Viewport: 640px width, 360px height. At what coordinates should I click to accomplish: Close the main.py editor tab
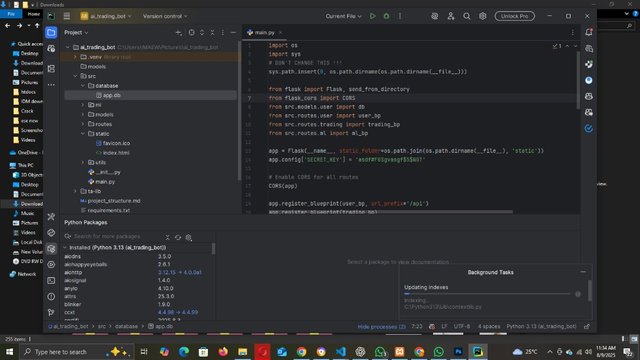(280, 33)
